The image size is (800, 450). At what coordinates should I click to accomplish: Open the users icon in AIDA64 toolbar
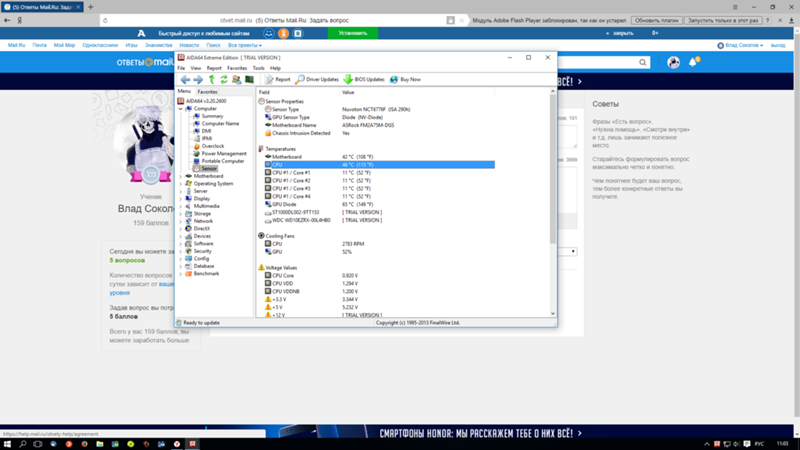click(236, 80)
